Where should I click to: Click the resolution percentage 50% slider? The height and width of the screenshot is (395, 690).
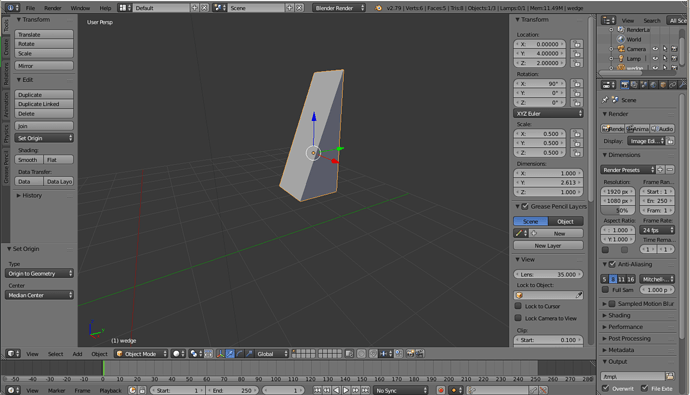click(x=618, y=210)
